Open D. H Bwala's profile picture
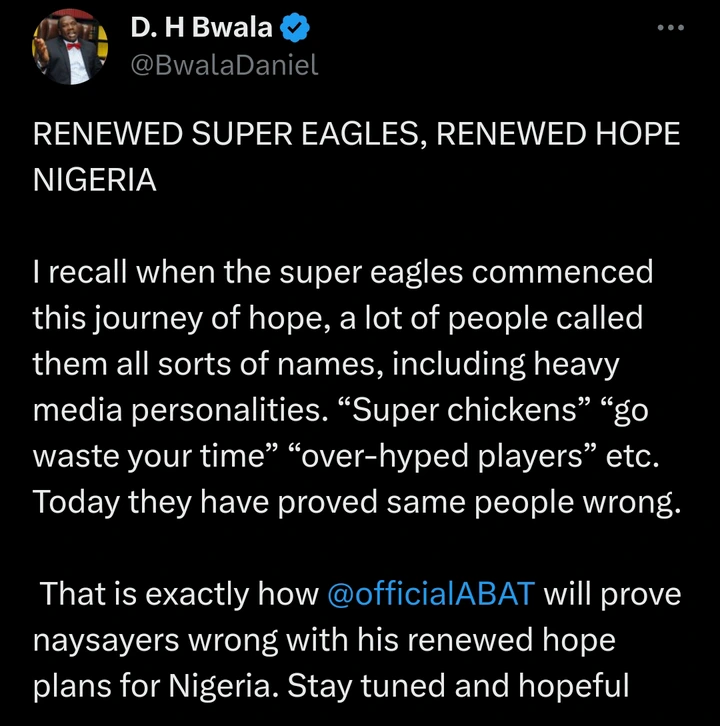The height and width of the screenshot is (726, 720). [x=70, y=47]
